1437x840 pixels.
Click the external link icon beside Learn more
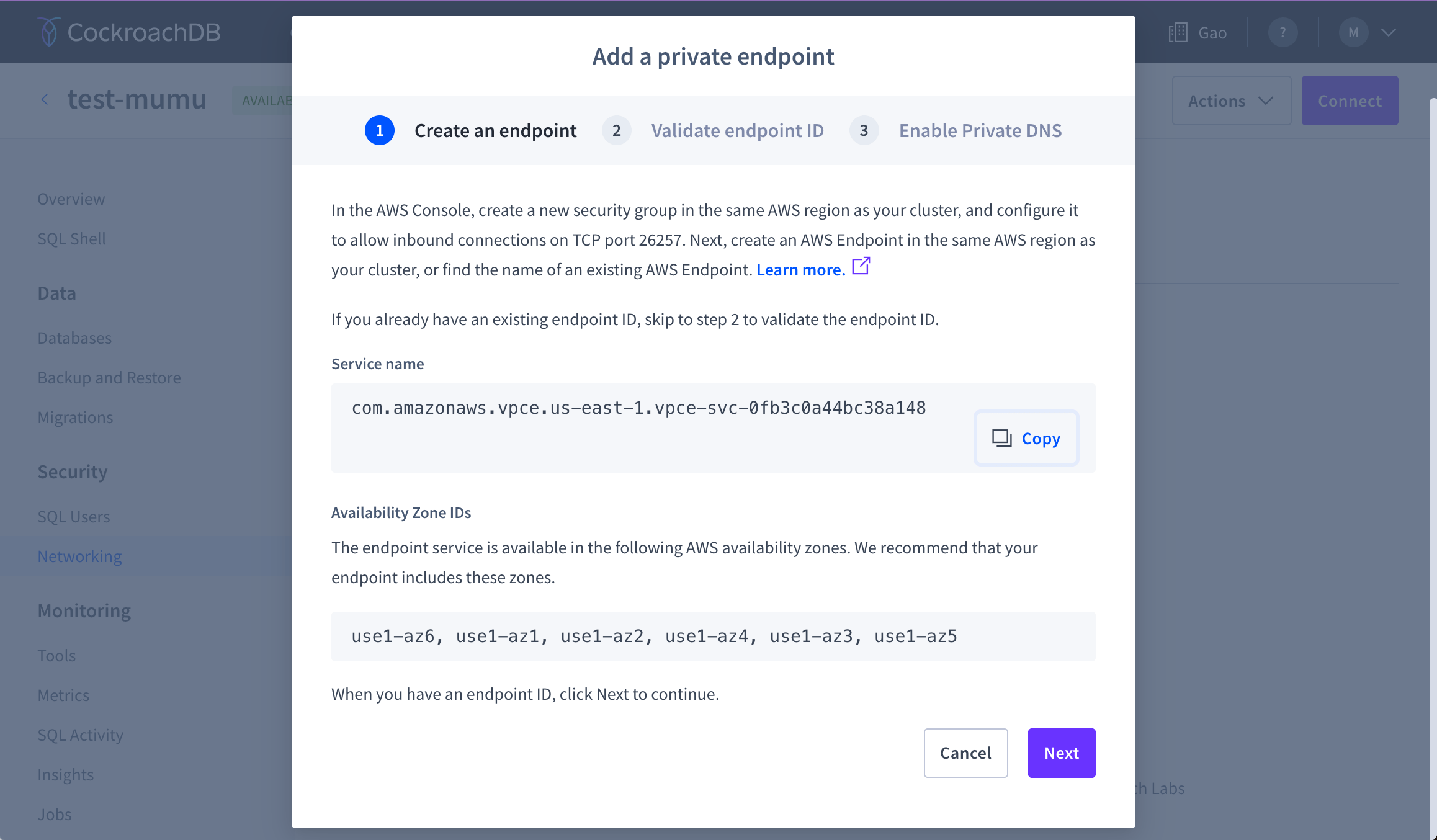tap(861, 267)
